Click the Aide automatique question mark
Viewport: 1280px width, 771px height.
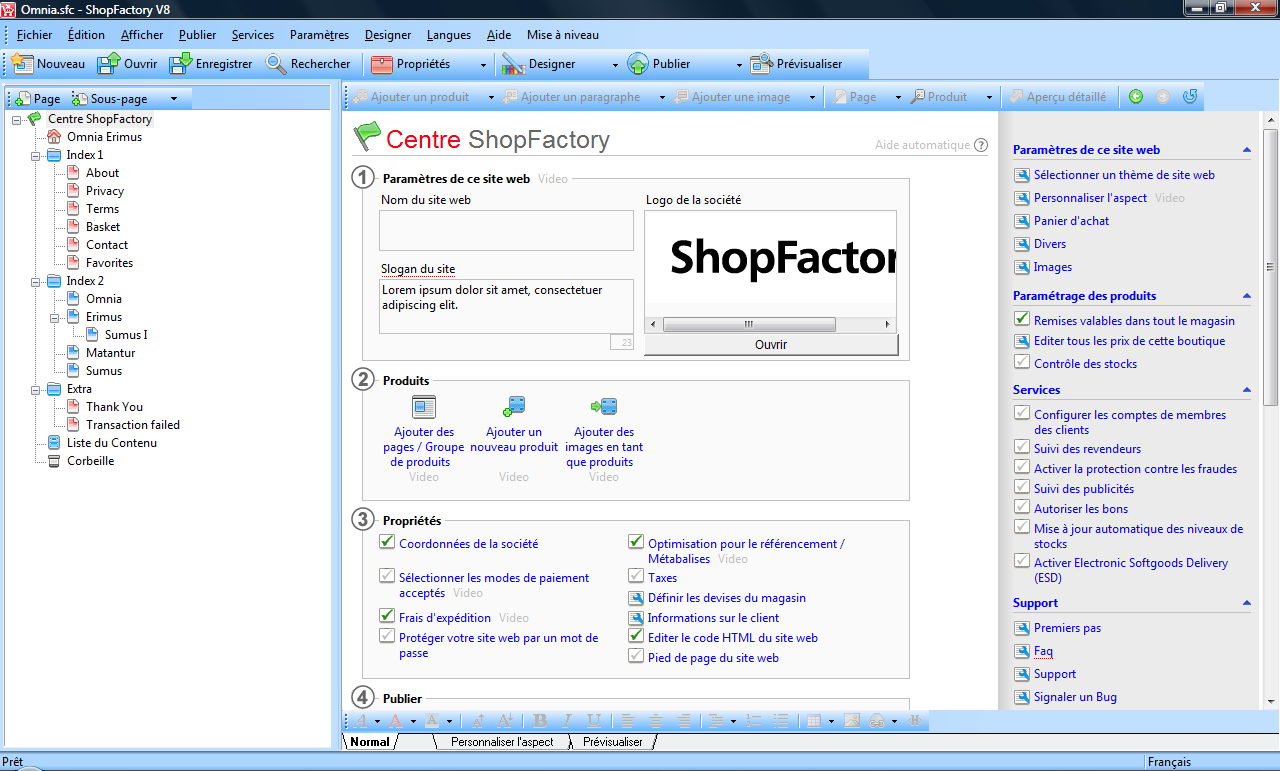(981, 145)
